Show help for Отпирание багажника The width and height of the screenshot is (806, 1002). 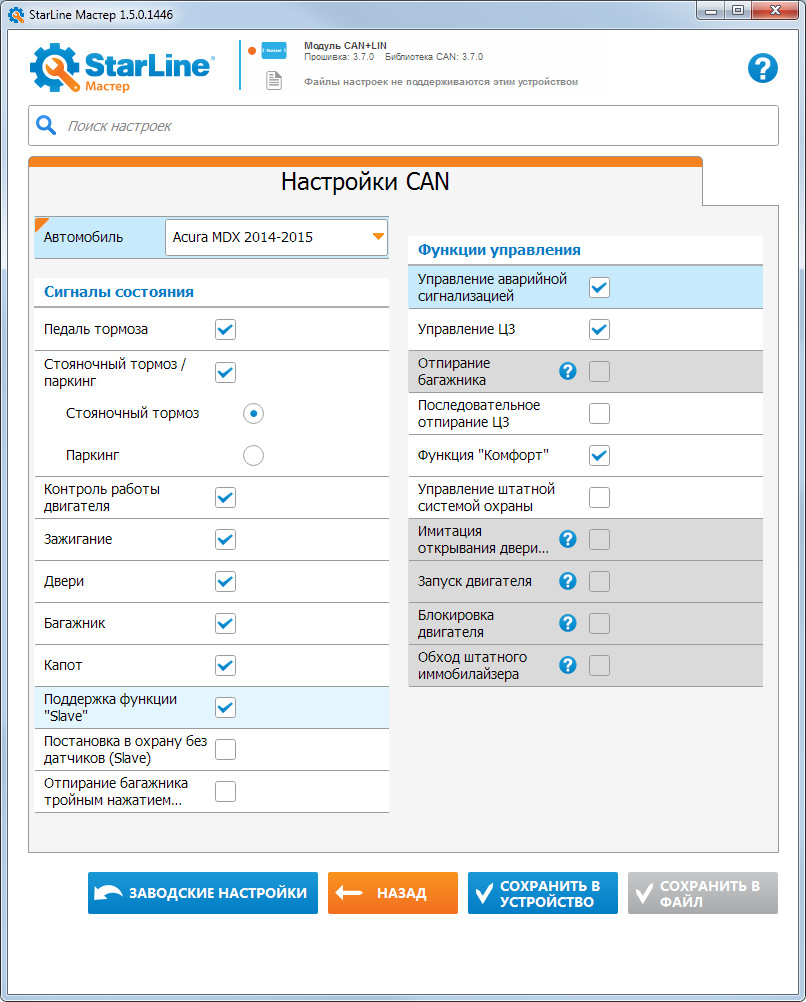[x=568, y=371]
